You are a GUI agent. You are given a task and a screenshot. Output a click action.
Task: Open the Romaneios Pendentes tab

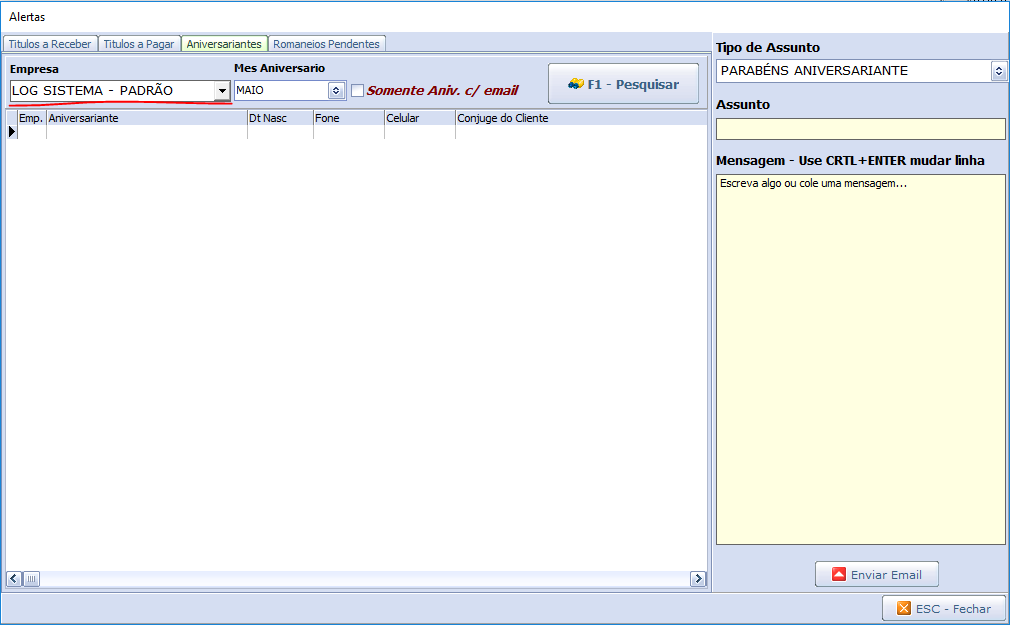pyautogui.click(x=327, y=44)
